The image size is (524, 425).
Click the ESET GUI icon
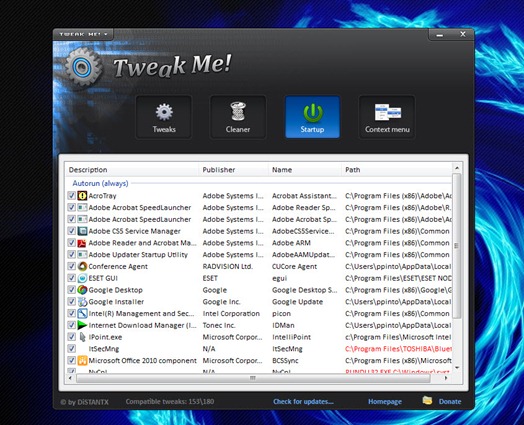coord(82,278)
